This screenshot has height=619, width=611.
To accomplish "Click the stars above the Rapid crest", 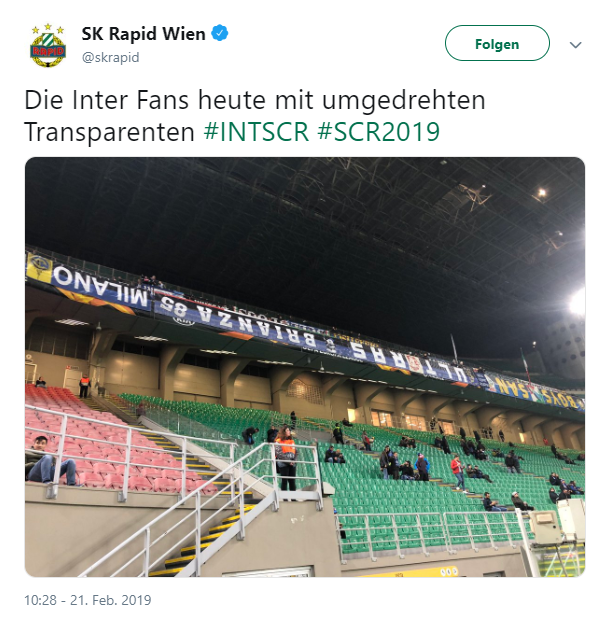I will coord(48,28).
